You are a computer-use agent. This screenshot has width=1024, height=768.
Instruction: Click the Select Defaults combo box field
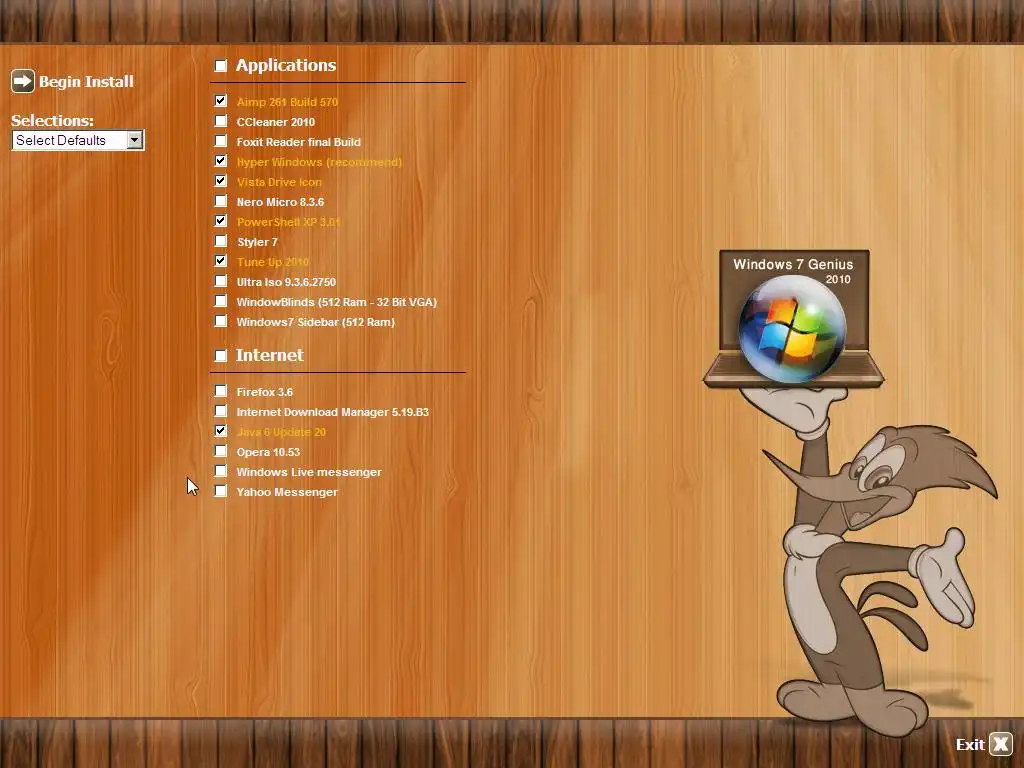[78, 140]
